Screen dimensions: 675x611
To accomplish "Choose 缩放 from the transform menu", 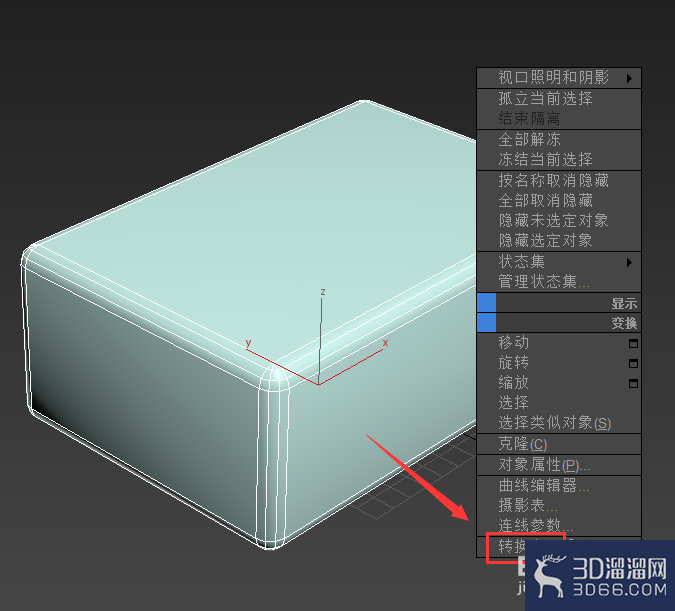I will [559, 382].
